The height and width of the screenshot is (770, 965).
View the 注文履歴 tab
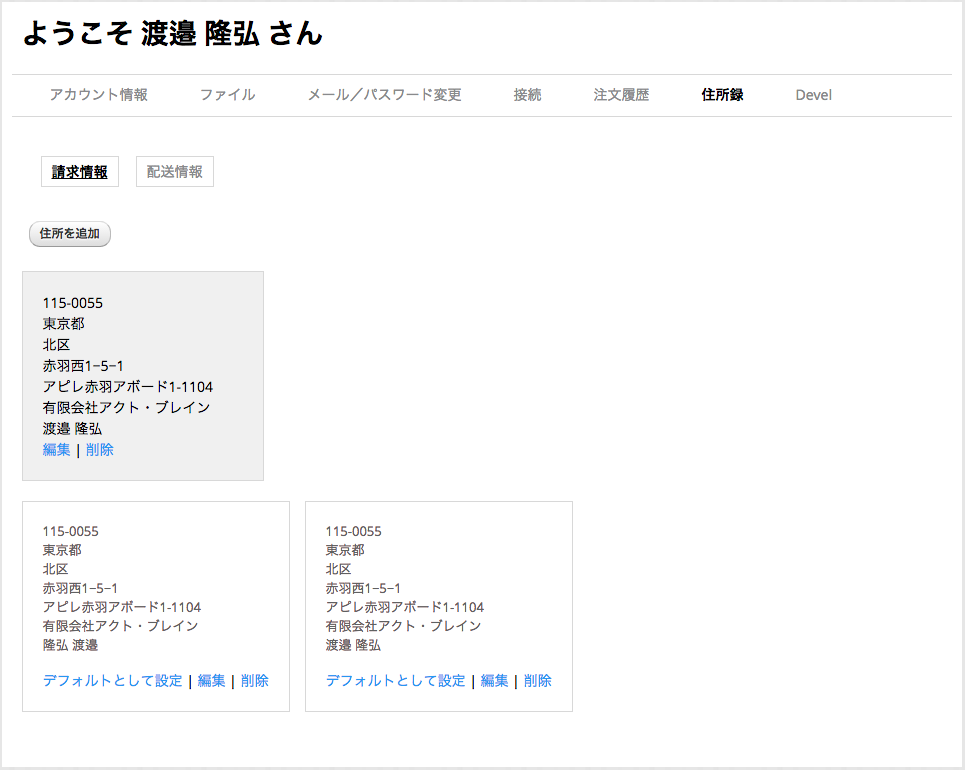tap(619, 95)
